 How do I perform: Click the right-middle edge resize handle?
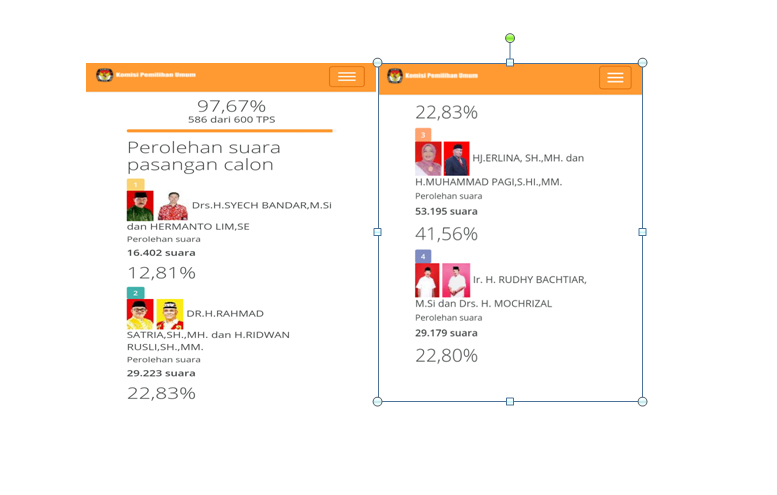tap(642, 232)
